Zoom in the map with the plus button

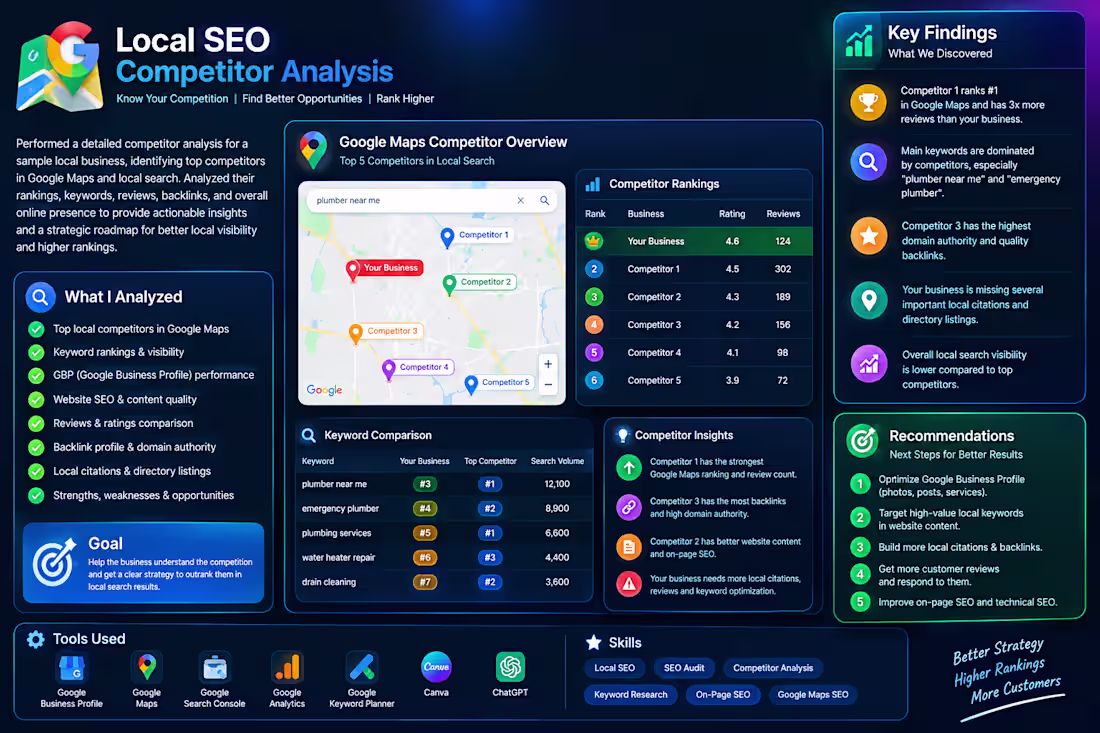coord(548,364)
